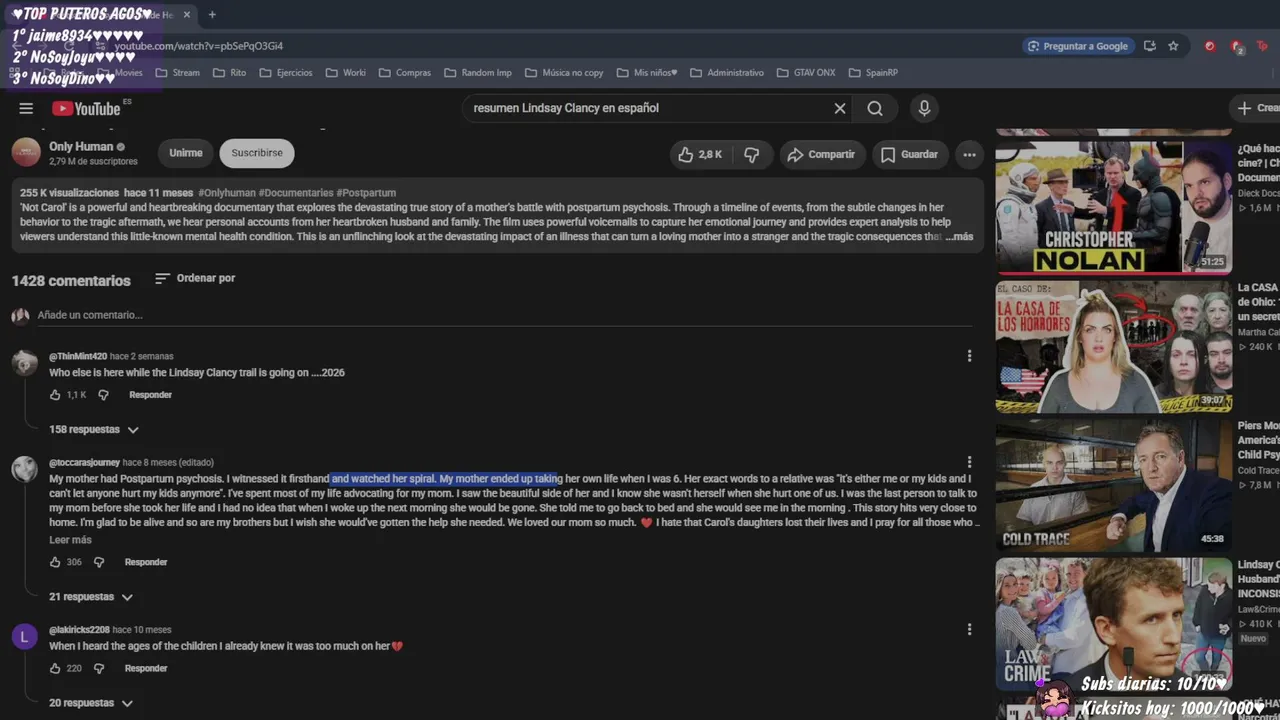Image resolution: width=1280 pixels, height=720 pixels.
Task: Save the video with Guardar
Action: click(x=910, y=154)
